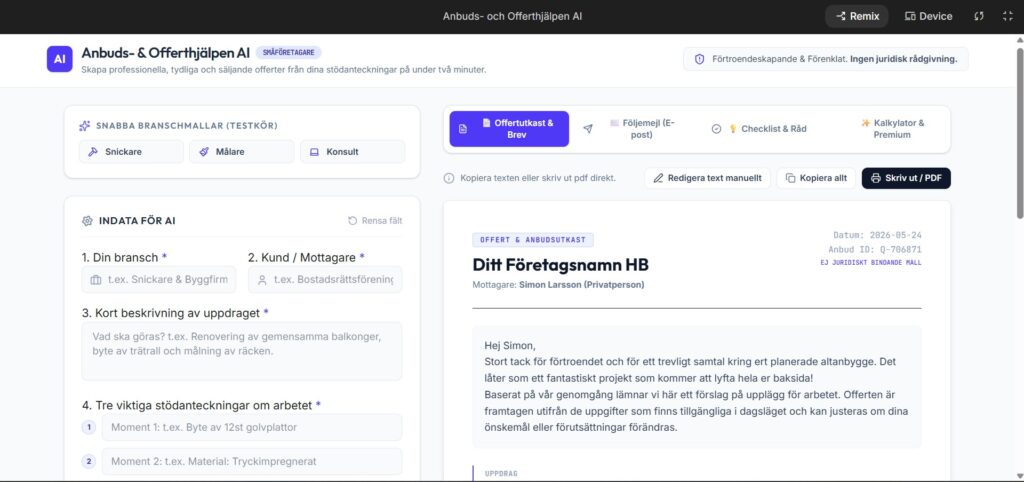The height and width of the screenshot is (482, 1024).
Task: Click the shield icon beside Förtroendeskapande
Action: [699, 59]
